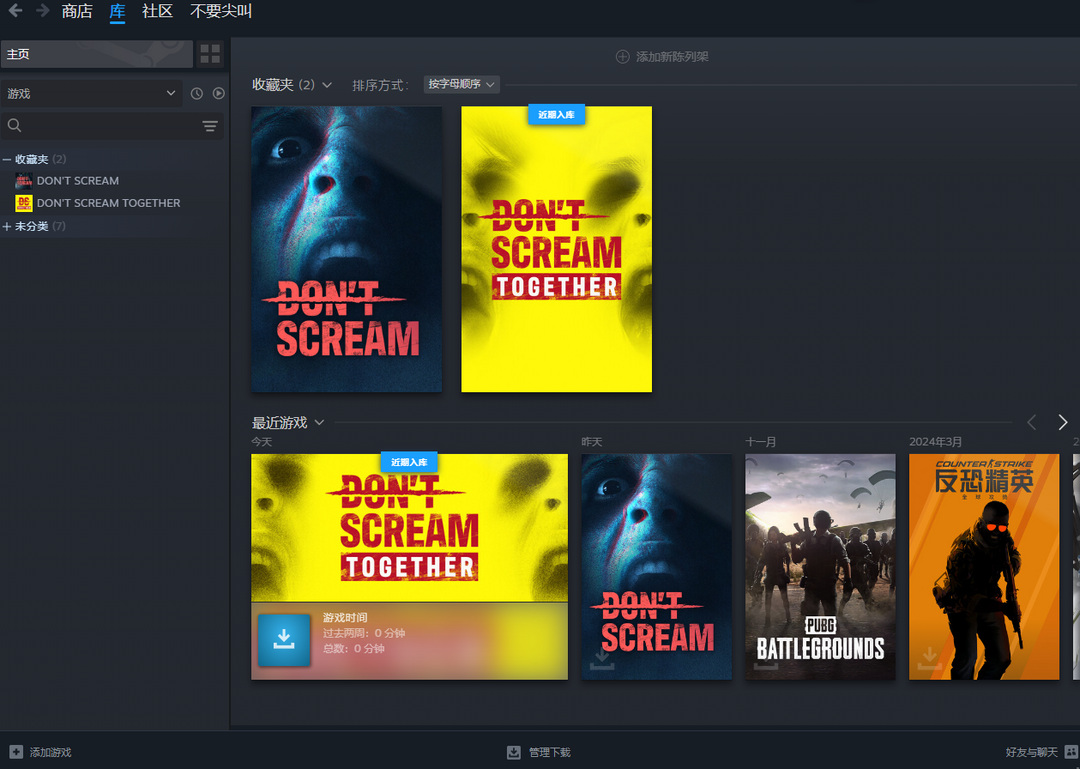
Task: Click the forward navigation arrow
Action: click(x=43, y=11)
